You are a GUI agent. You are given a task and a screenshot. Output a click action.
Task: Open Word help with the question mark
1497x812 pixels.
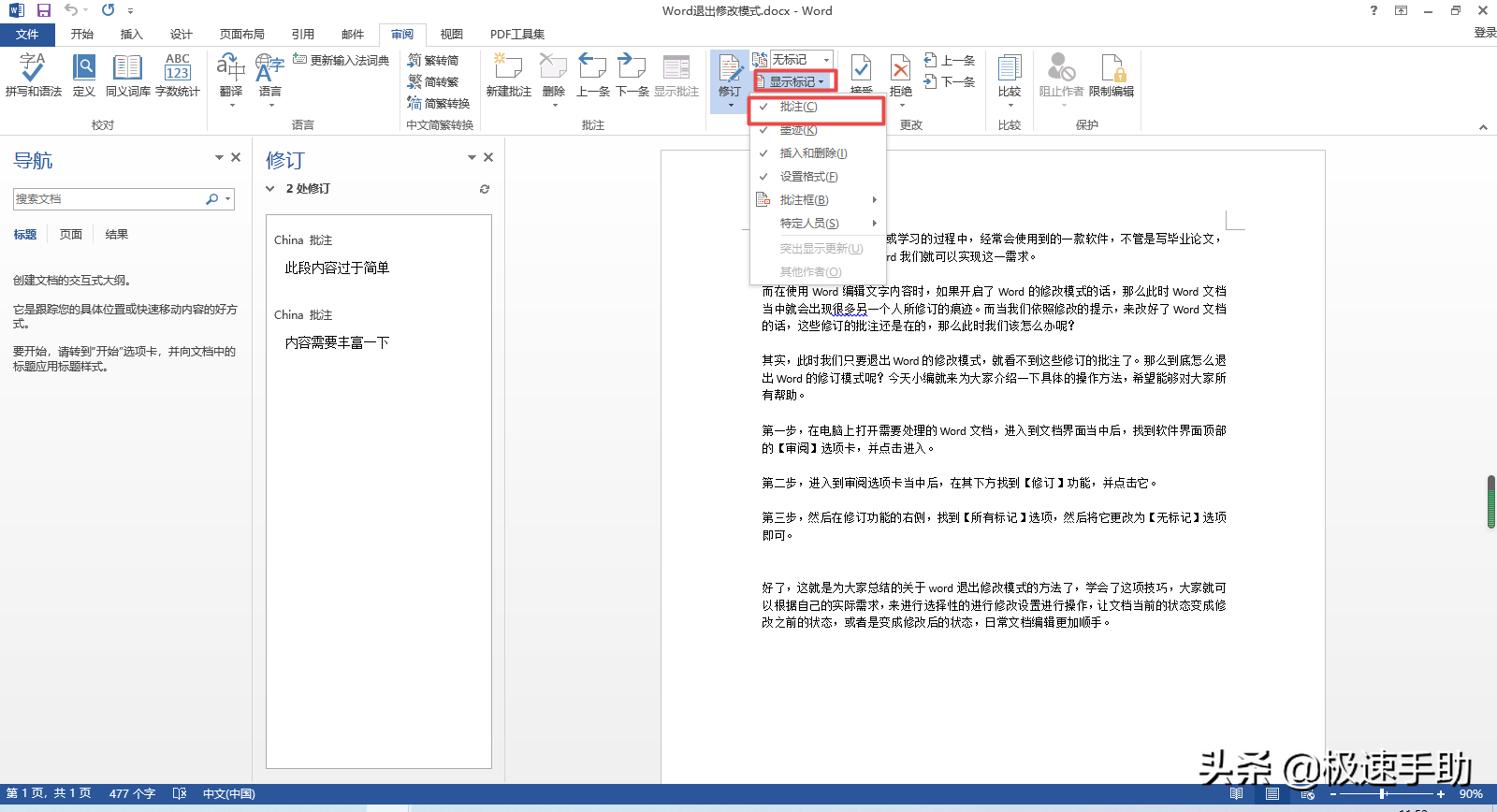point(1373,10)
